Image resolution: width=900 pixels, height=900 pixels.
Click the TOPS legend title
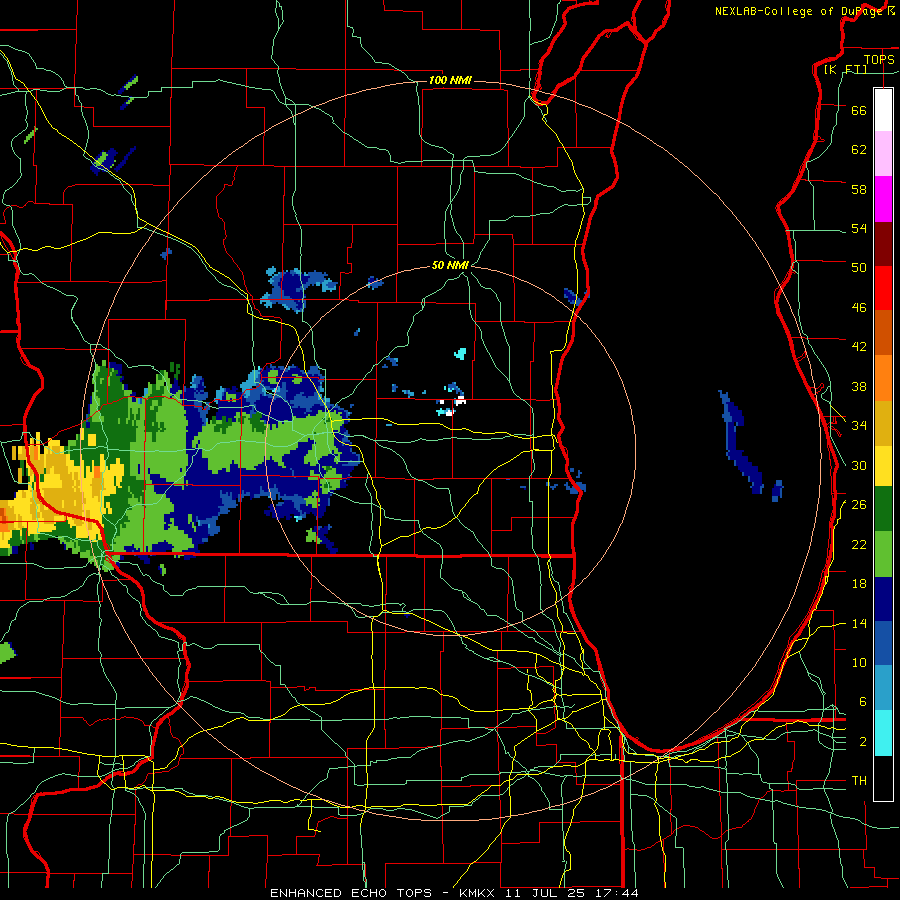coord(879,59)
